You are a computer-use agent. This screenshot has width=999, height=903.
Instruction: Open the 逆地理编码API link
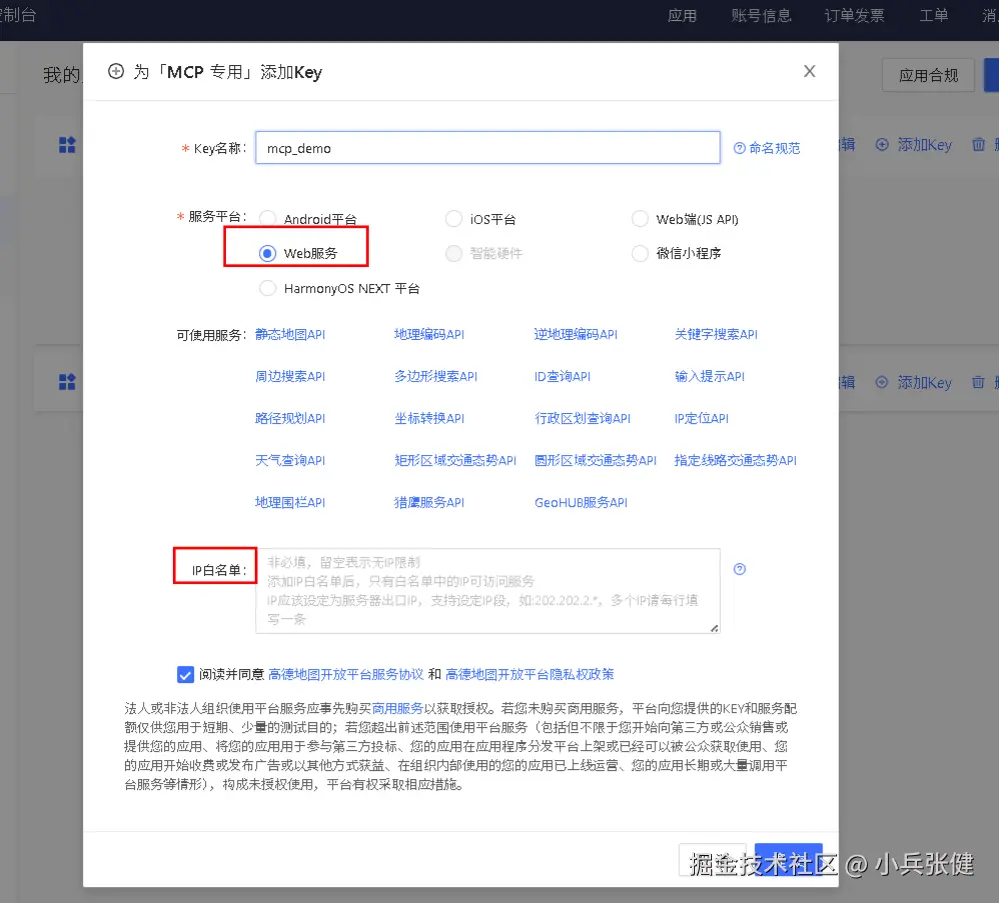576,335
